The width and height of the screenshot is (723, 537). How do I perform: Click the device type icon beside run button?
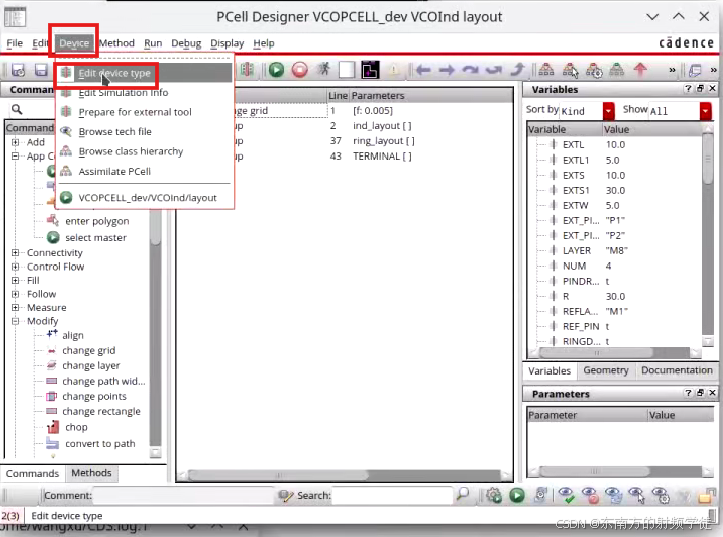click(247, 70)
